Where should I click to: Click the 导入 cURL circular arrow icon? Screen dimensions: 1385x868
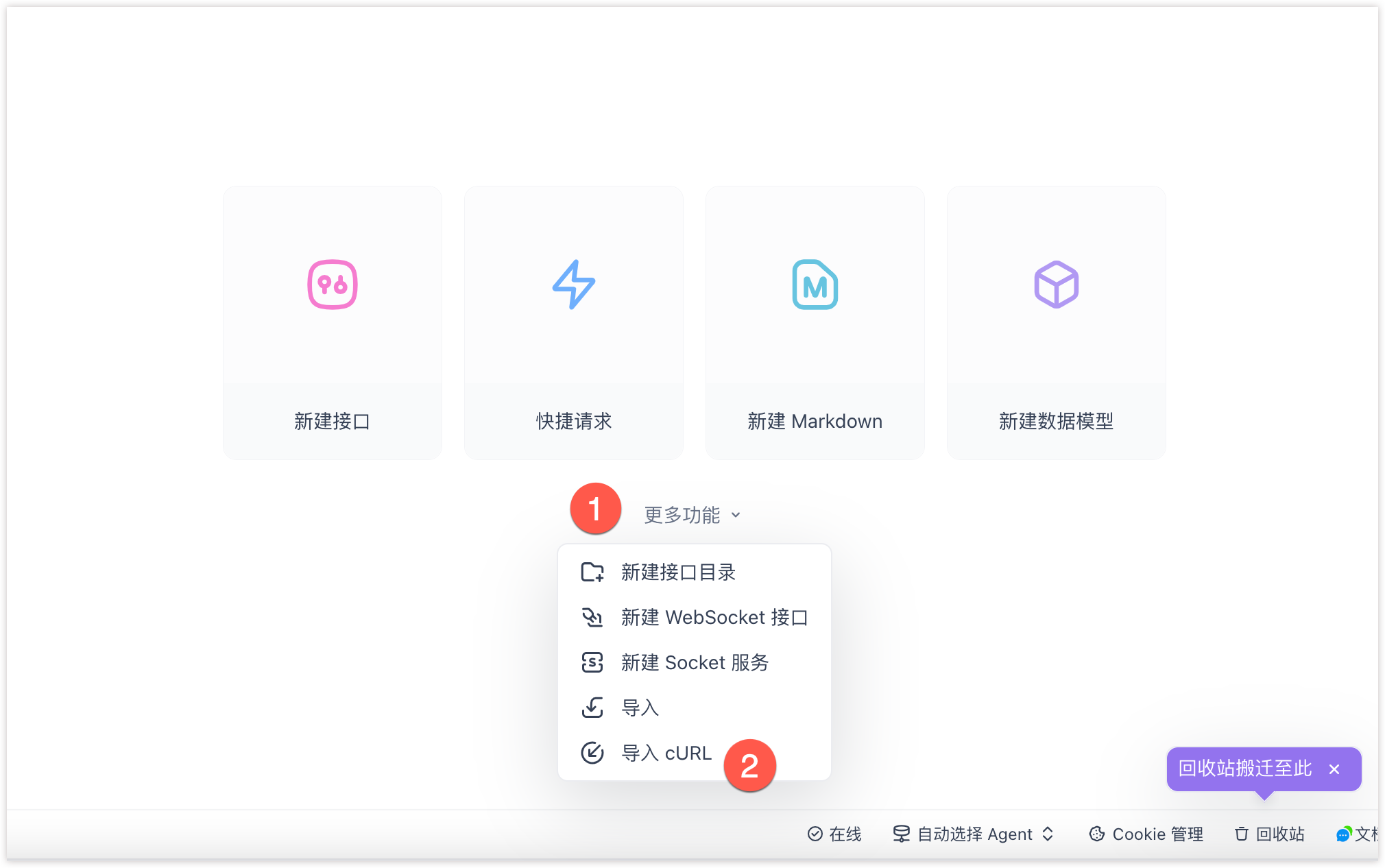(592, 753)
